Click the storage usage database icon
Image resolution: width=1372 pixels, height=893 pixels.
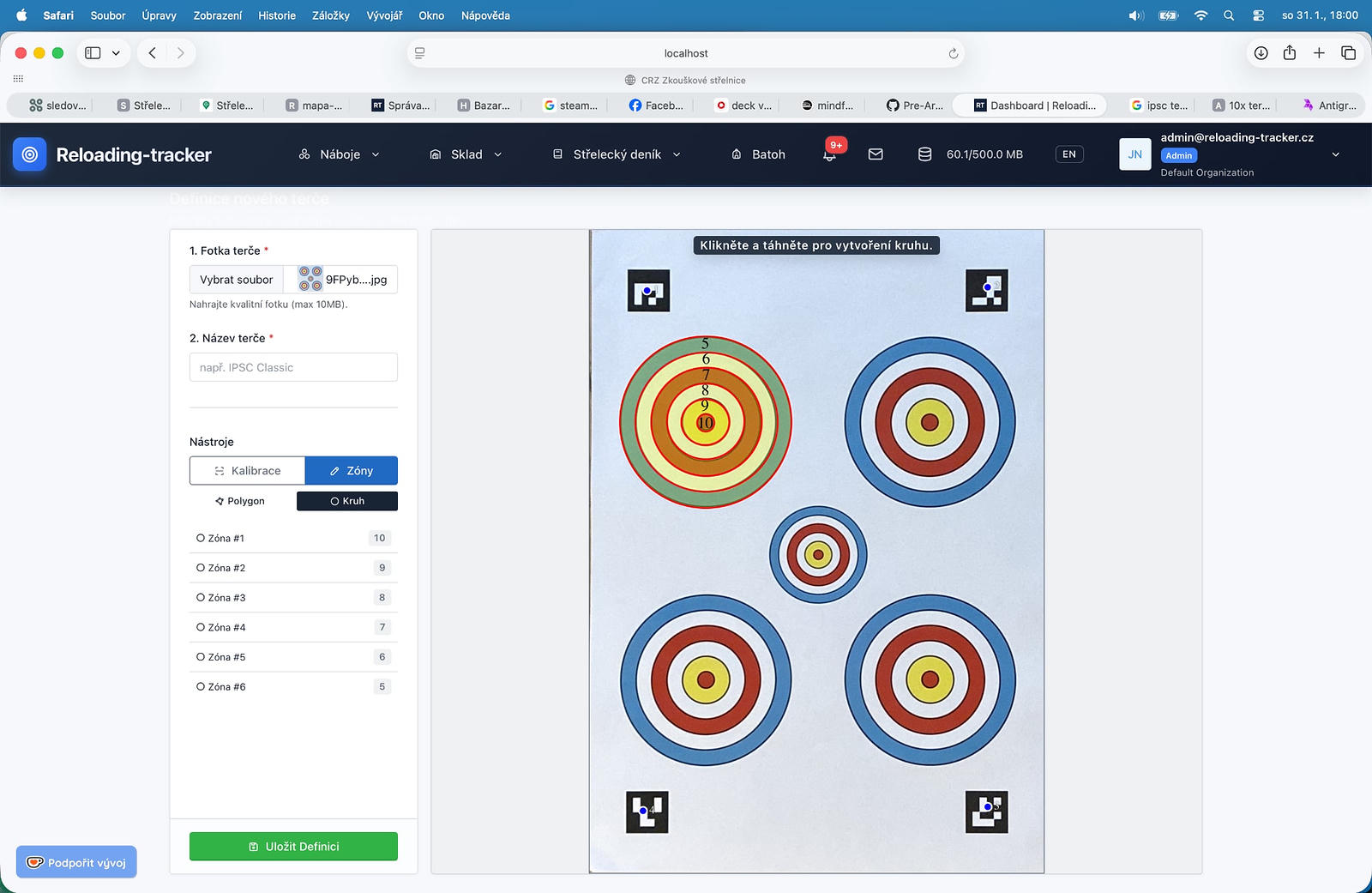[924, 154]
